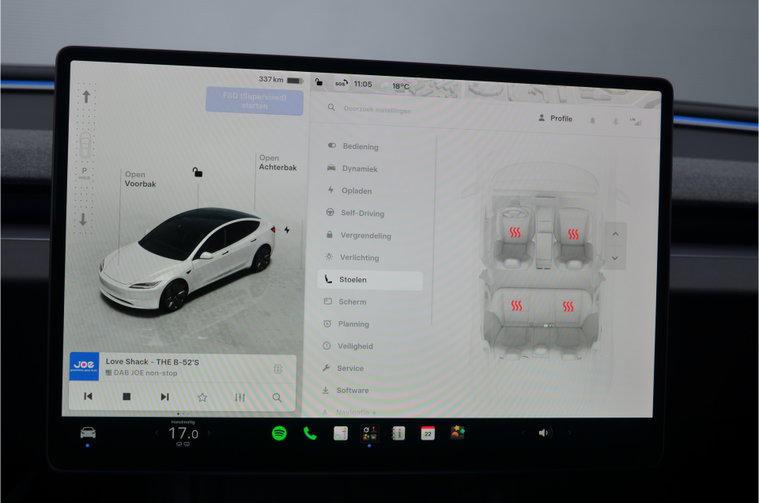The image size is (759, 503).
Task: Stop the DAB radio playback
Action: [x=126, y=396]
